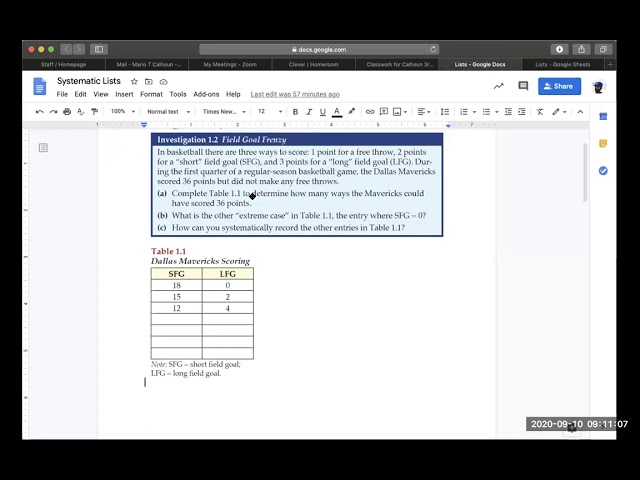Screen dimensions: 640x480
Task: Show the document outline icon
Action: (x=43, y=147)
